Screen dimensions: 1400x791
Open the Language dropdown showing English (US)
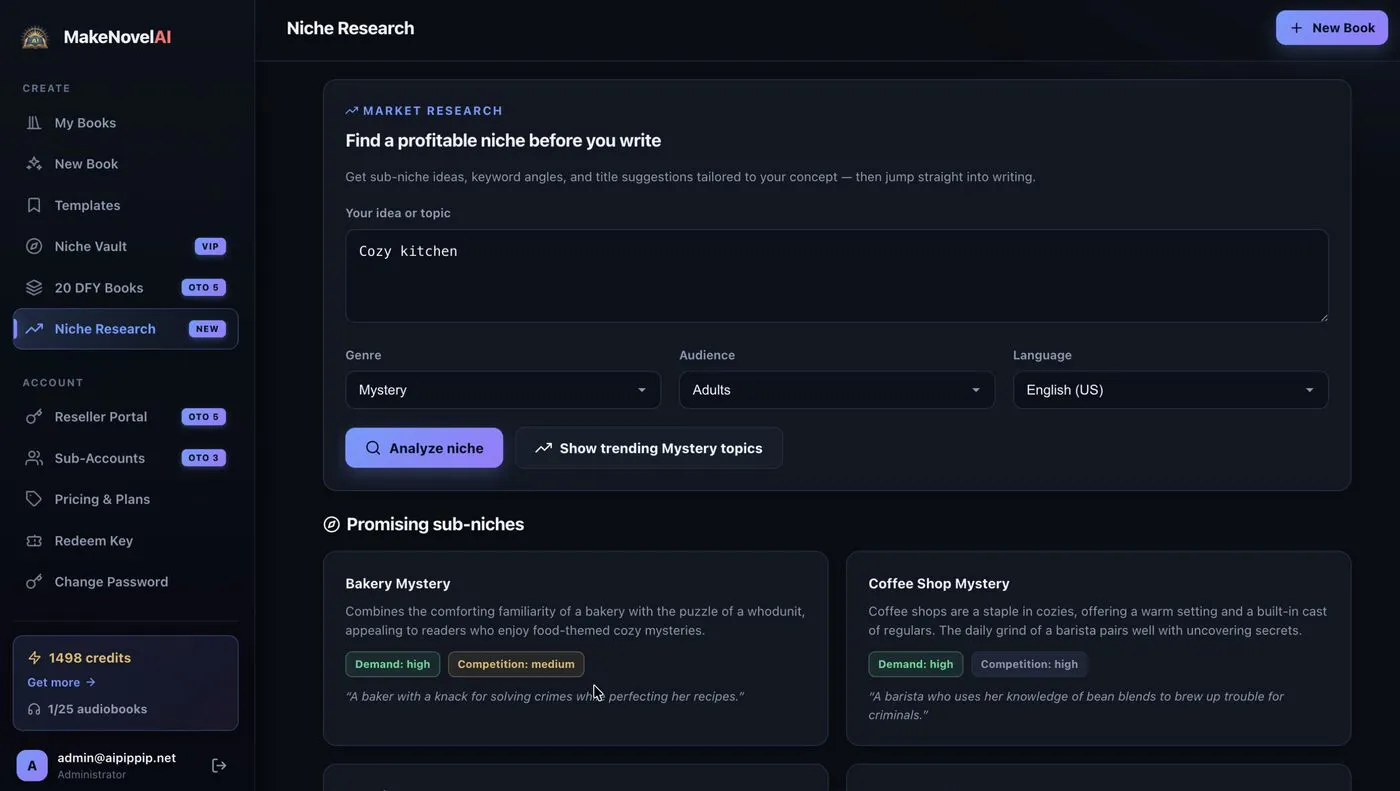[1171, 390]
